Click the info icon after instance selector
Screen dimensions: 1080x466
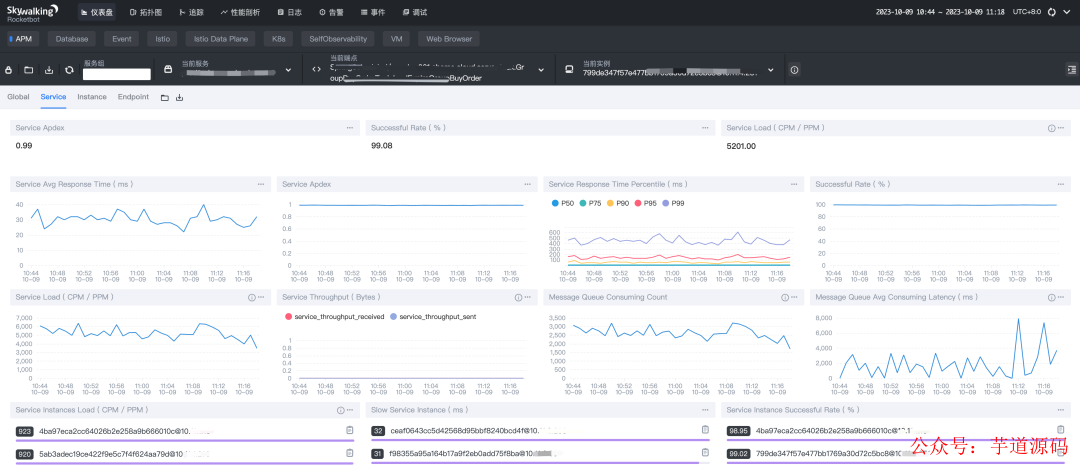794,70
